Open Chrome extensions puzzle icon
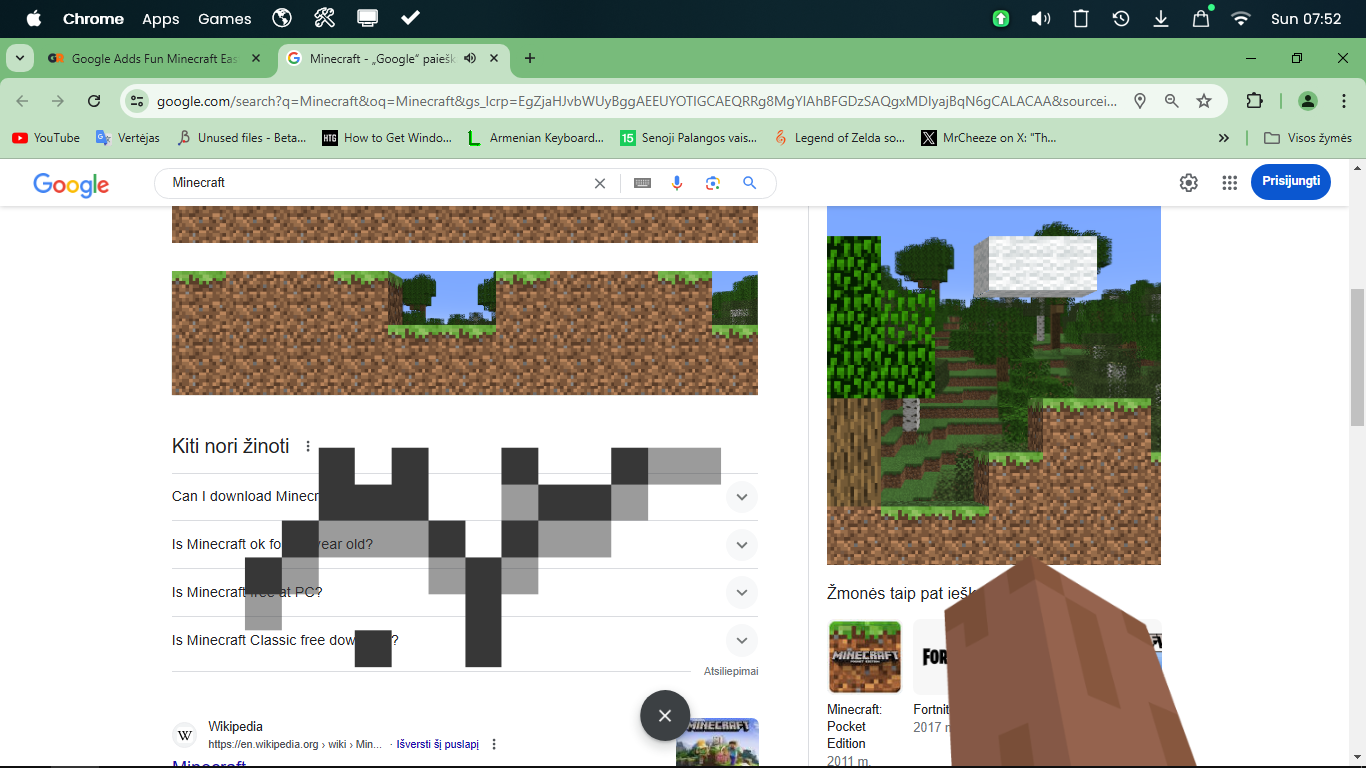The width and height of the screenshot is (1366, 768). [1254, 101]
